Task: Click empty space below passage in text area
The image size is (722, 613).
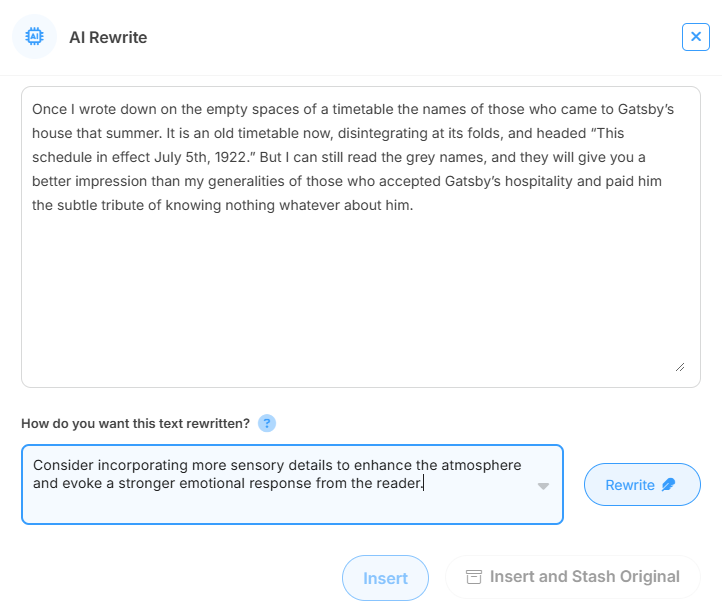Action: (x=360, y=300)
